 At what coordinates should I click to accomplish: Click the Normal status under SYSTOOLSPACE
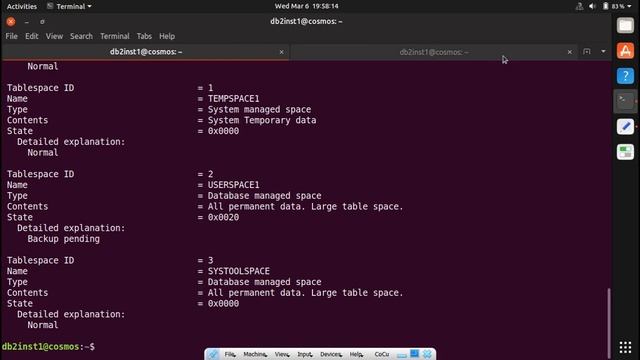click(x=42, y=325)
